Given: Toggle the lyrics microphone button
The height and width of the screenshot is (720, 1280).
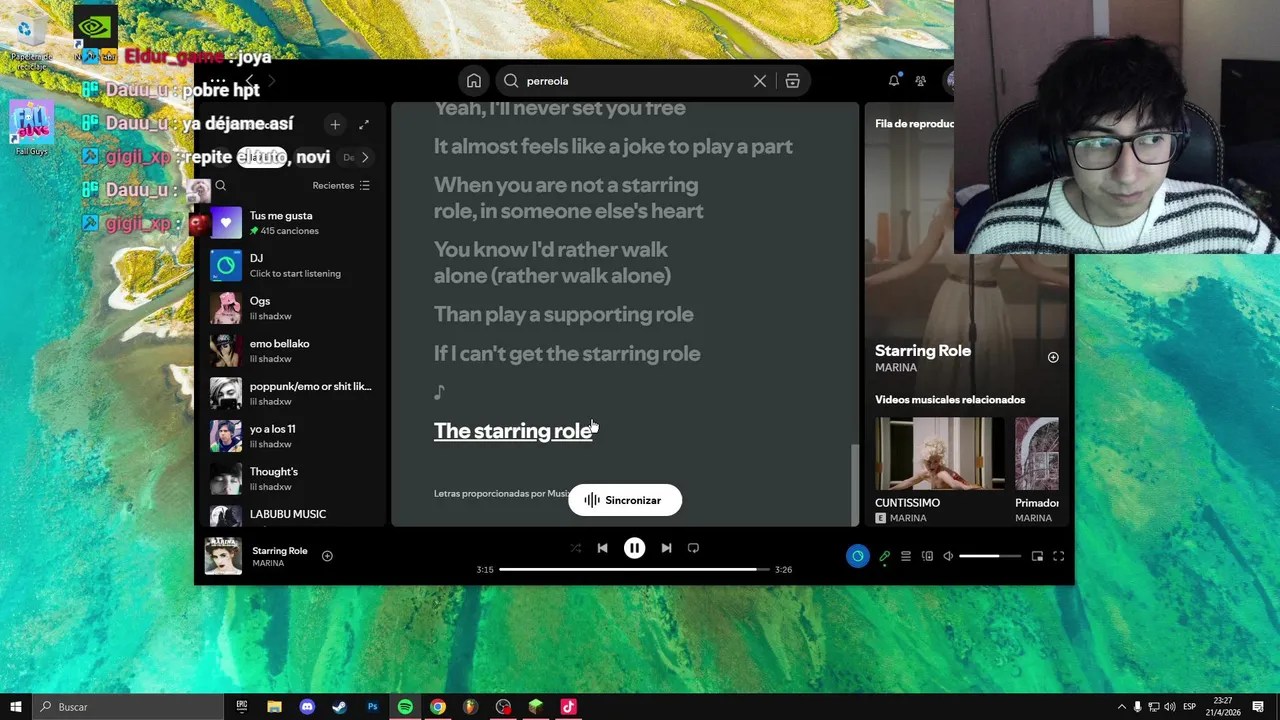Looking at the screenshot, I should [884, 556].
